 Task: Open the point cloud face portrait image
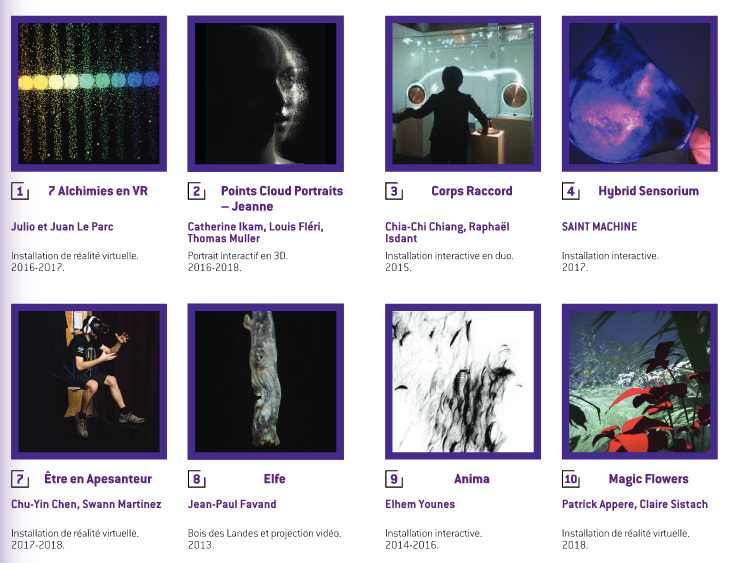(265, 93)
